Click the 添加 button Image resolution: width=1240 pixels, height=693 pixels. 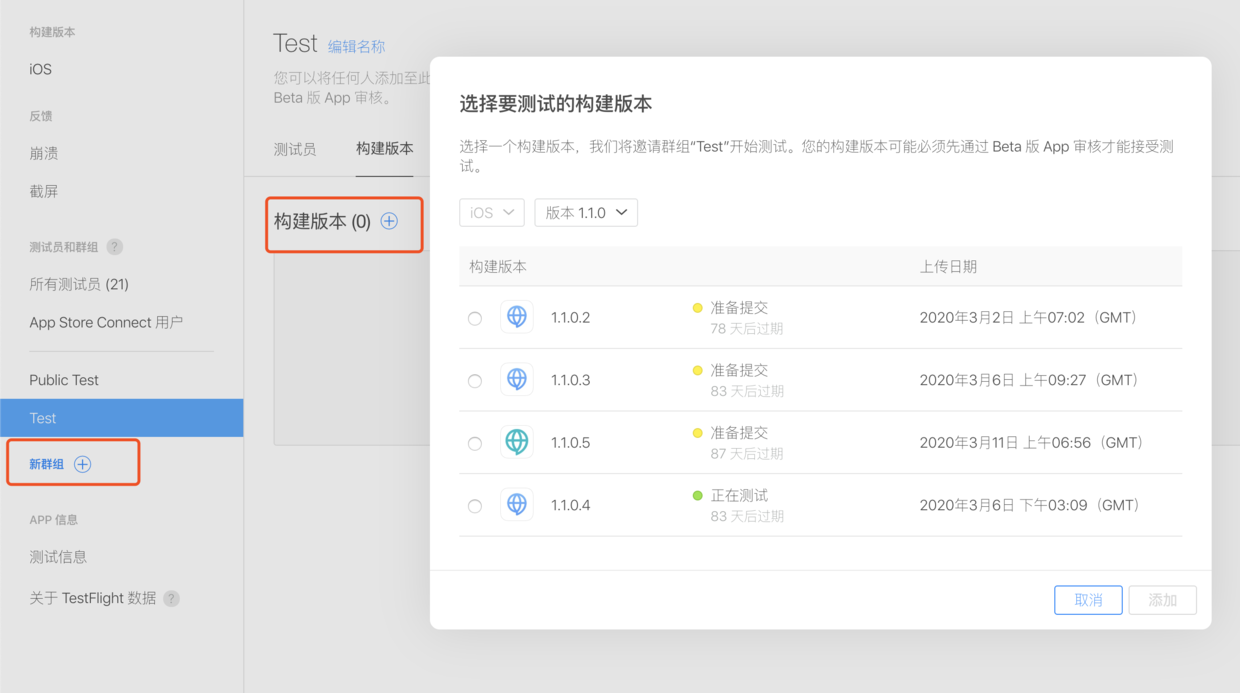[1162, 600]
